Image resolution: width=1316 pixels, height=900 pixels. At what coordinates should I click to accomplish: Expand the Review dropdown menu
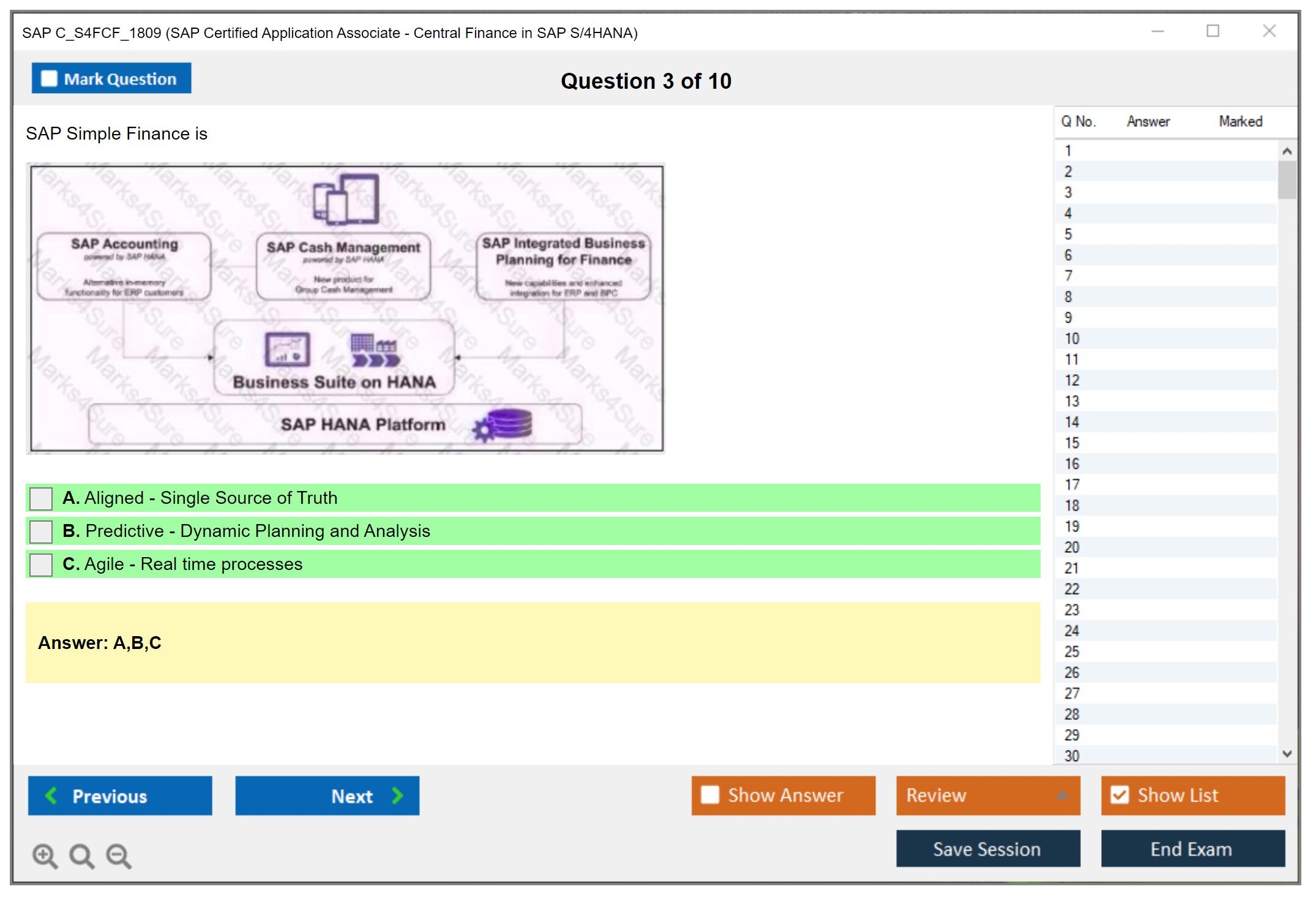pyautogui.click(x=1062, y=795)
